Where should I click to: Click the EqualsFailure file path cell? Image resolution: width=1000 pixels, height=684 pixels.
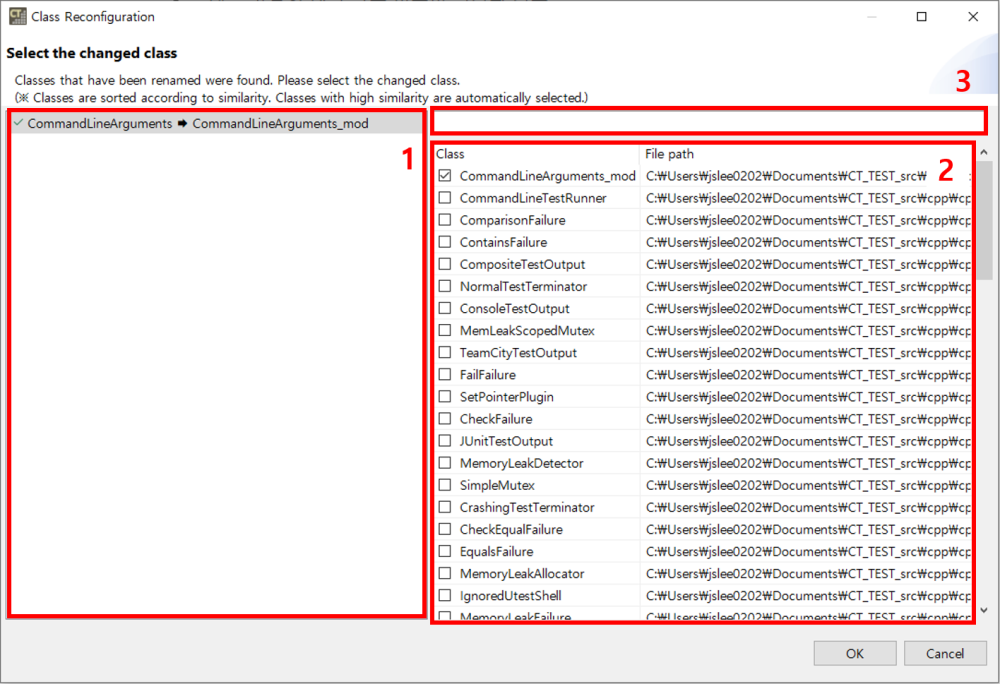[805, 551]
